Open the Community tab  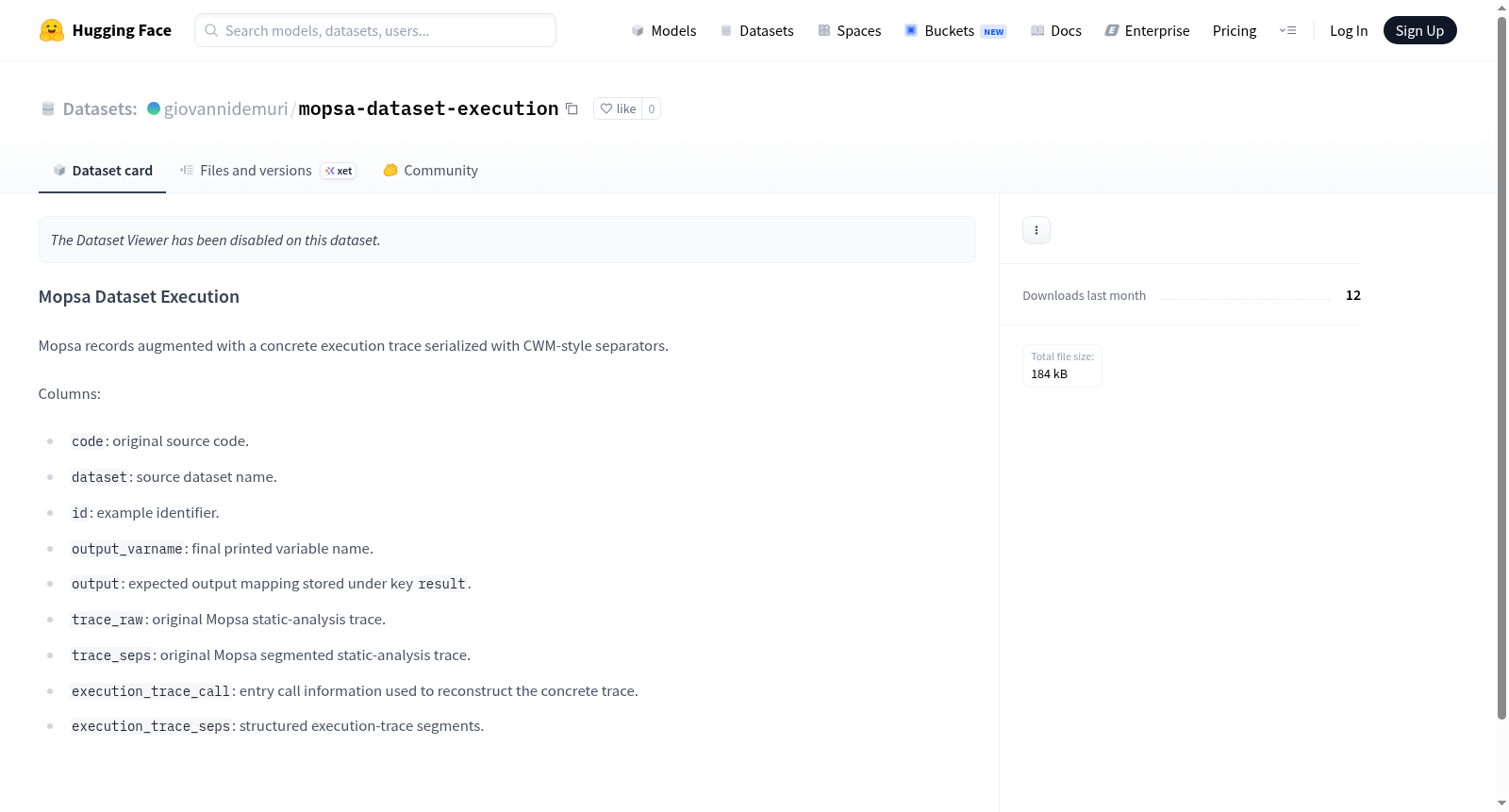click(431, 171)
